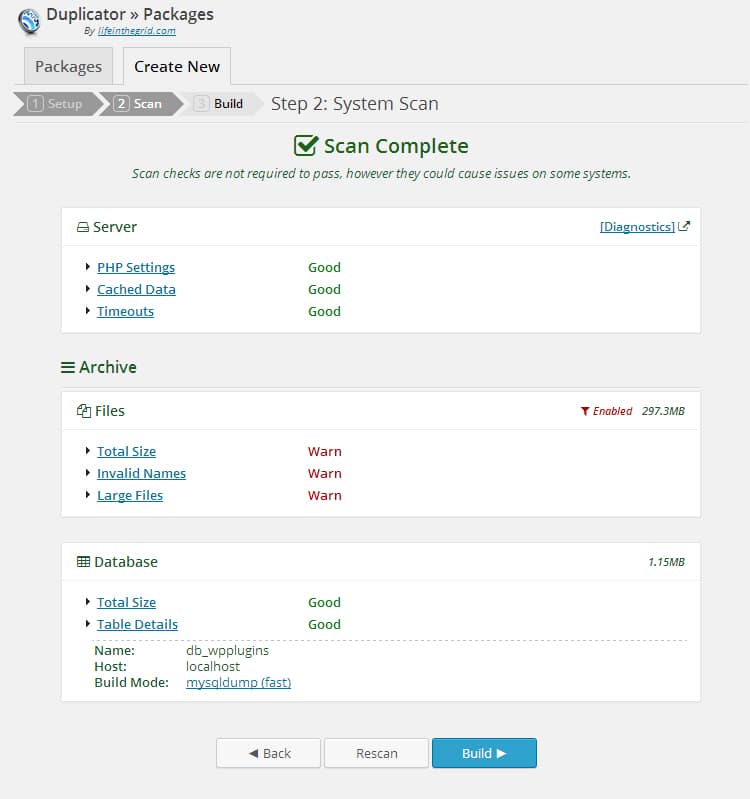Click the Files section copy icon
The width and height of the screenshot is (750, 799).
(x=83, y=411)
